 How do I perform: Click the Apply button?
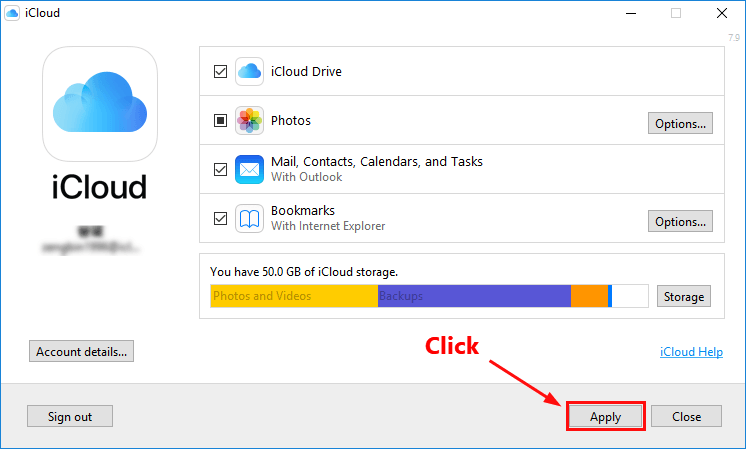605,417
